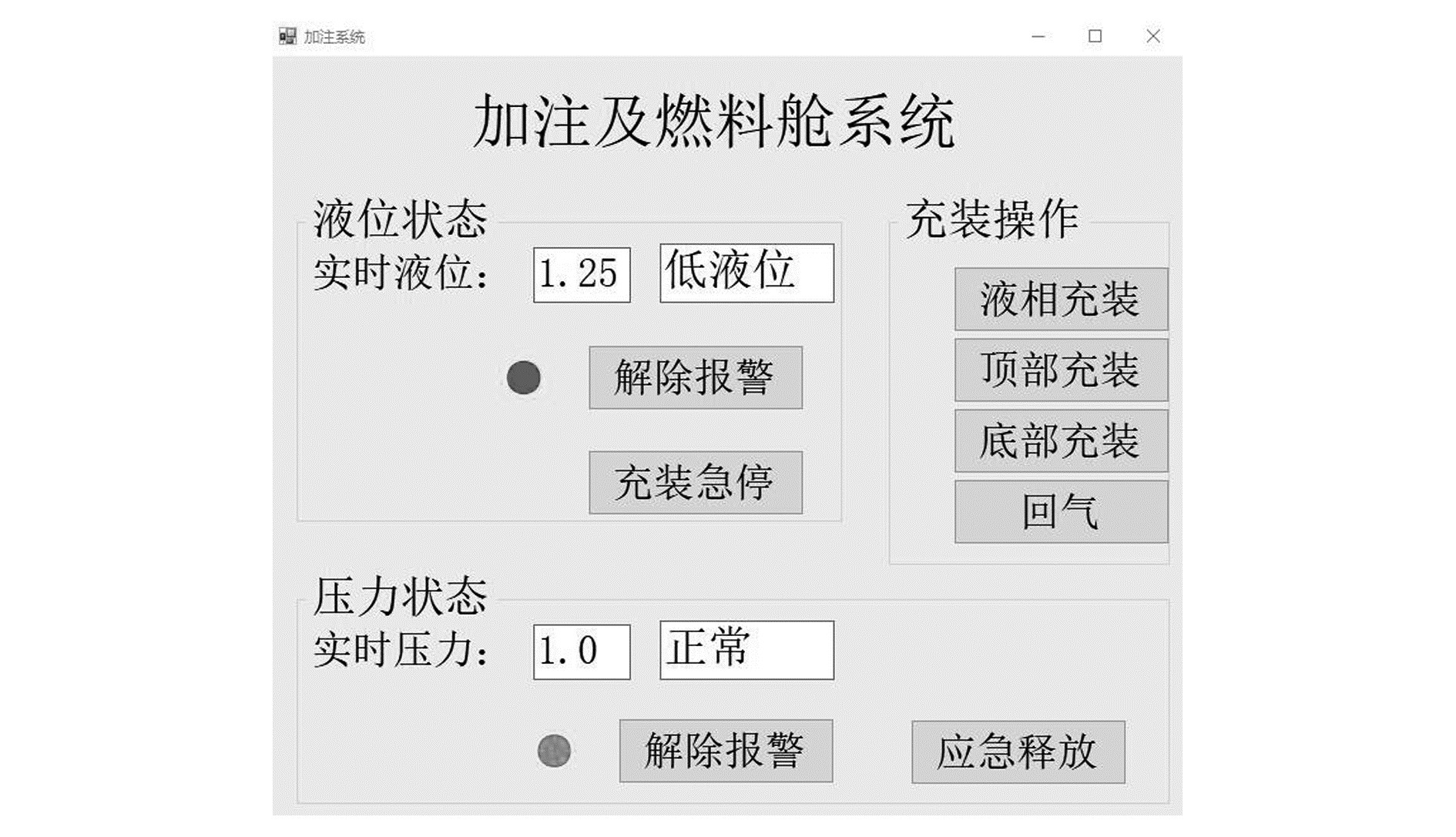
Task: Click the 加注系统 app icon in title bar
Action: pyautogui.click(x=287, y=36)
